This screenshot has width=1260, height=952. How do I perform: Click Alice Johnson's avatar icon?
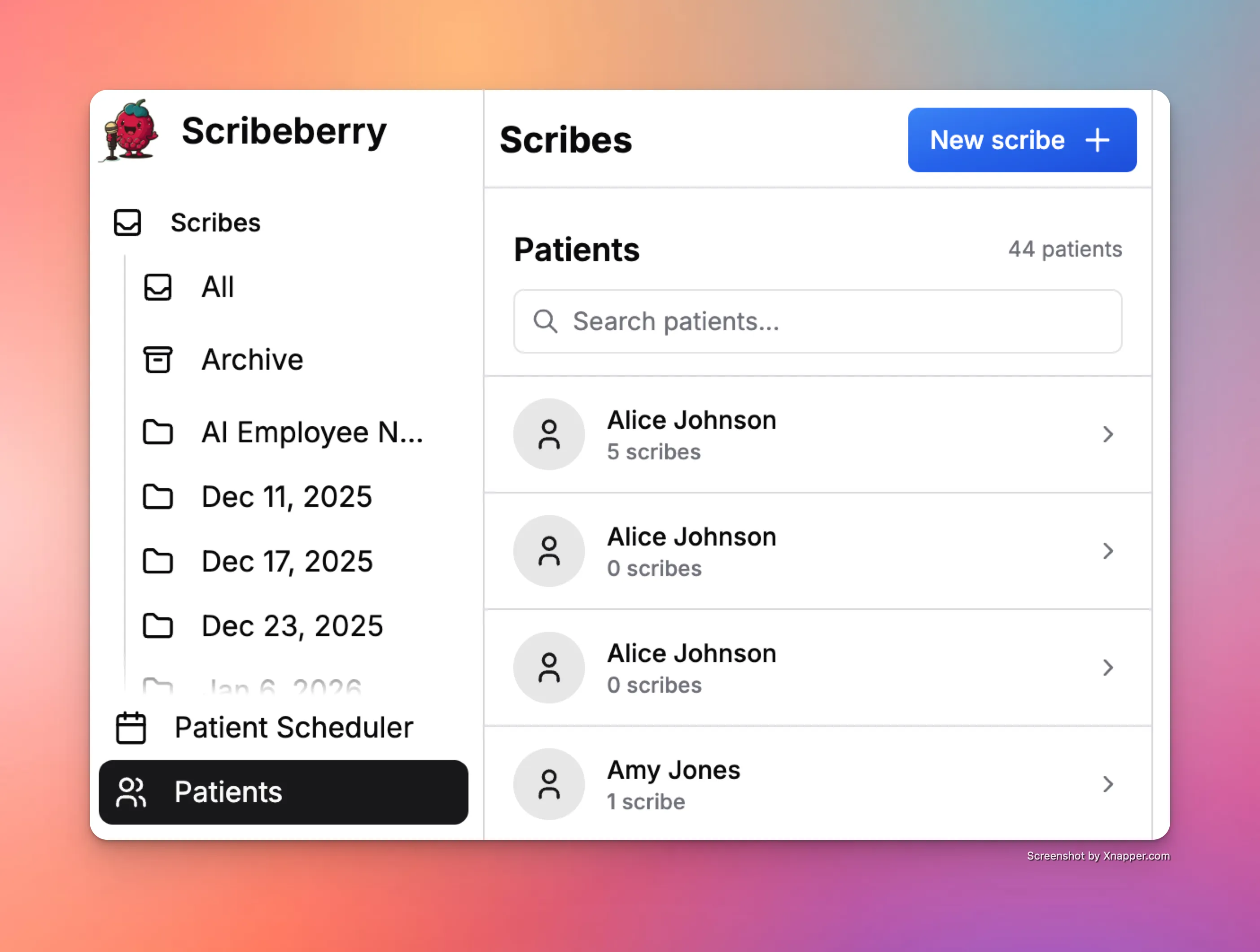(x=548, y=434)
